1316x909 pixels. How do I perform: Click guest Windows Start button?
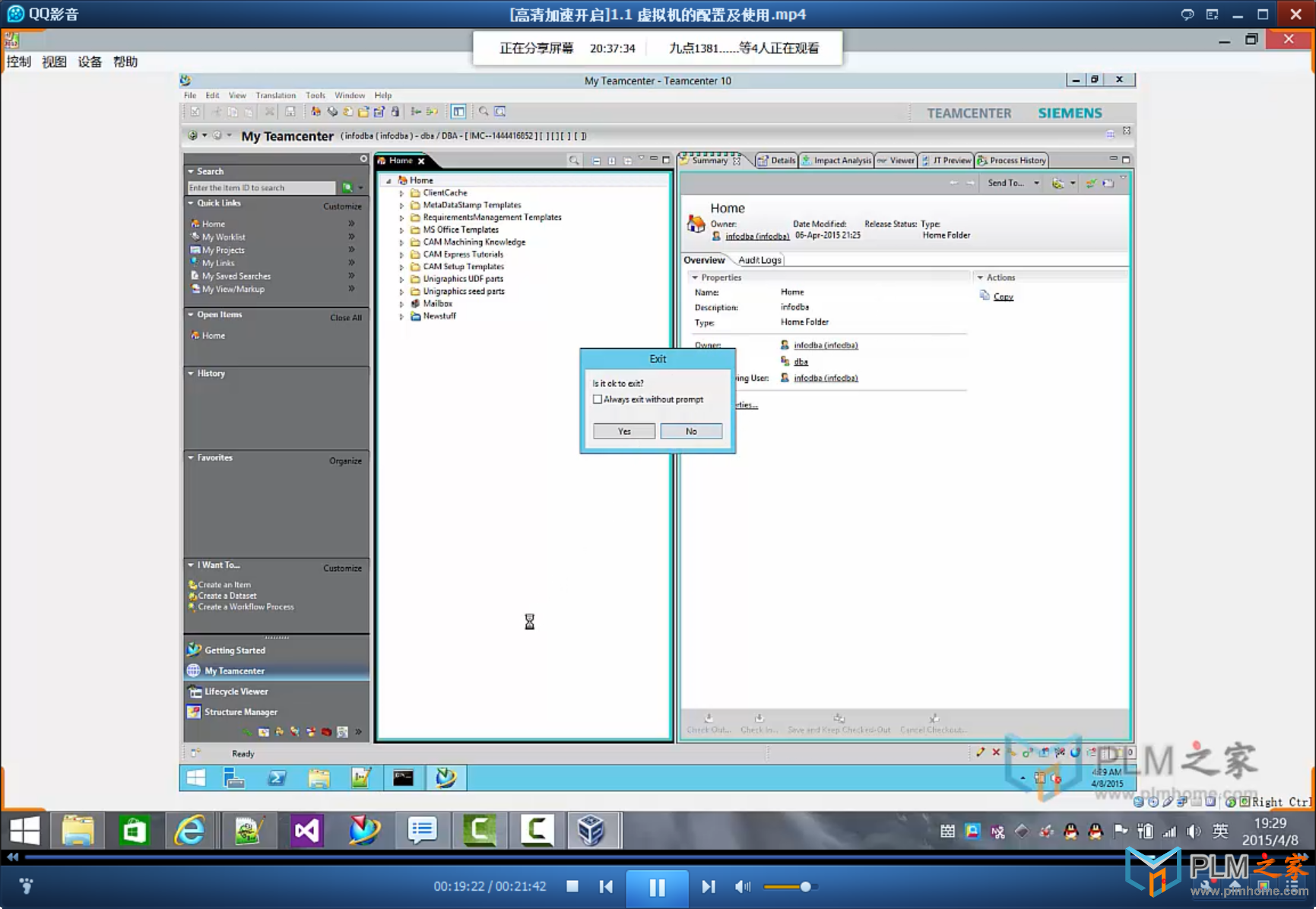click(x=196, y=778)
